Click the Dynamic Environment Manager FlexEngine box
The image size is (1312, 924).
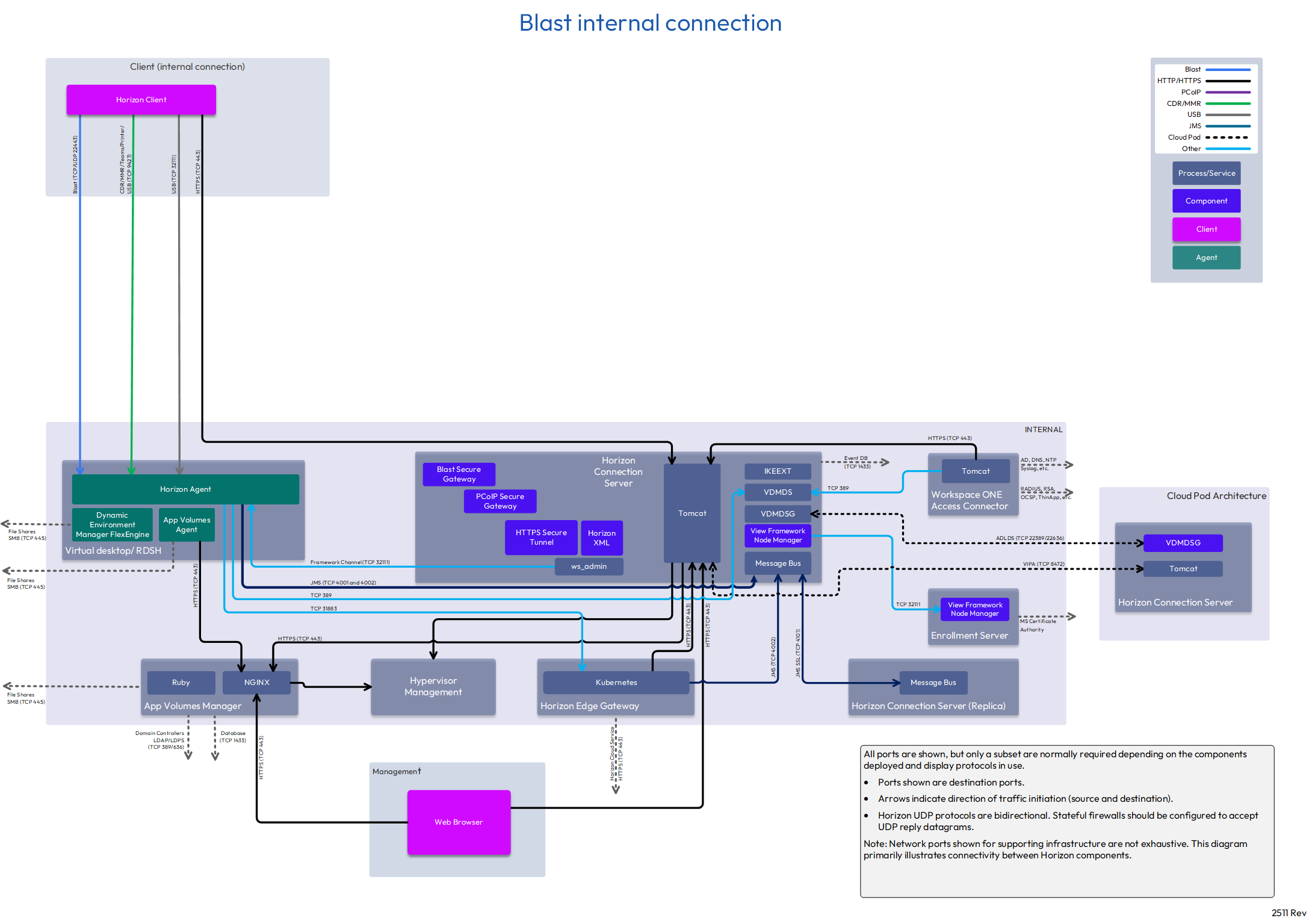(x=112, y=524)
